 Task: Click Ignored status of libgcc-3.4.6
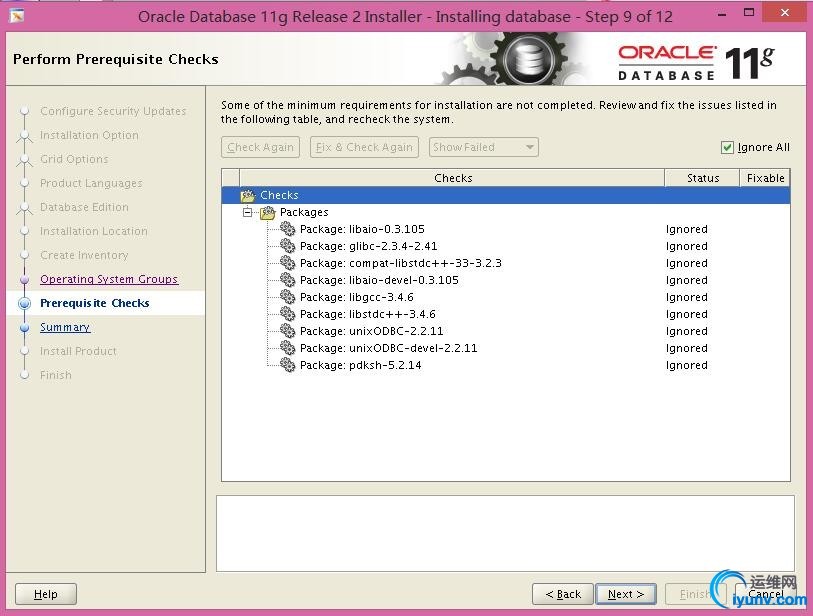[x=686, y=297]
